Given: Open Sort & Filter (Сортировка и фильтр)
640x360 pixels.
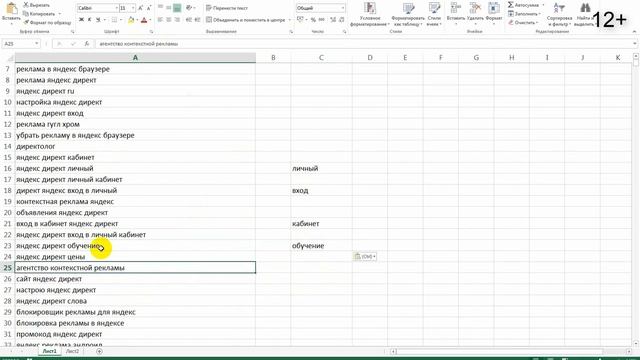Looking at the screenshot, I should coord(559,14).
